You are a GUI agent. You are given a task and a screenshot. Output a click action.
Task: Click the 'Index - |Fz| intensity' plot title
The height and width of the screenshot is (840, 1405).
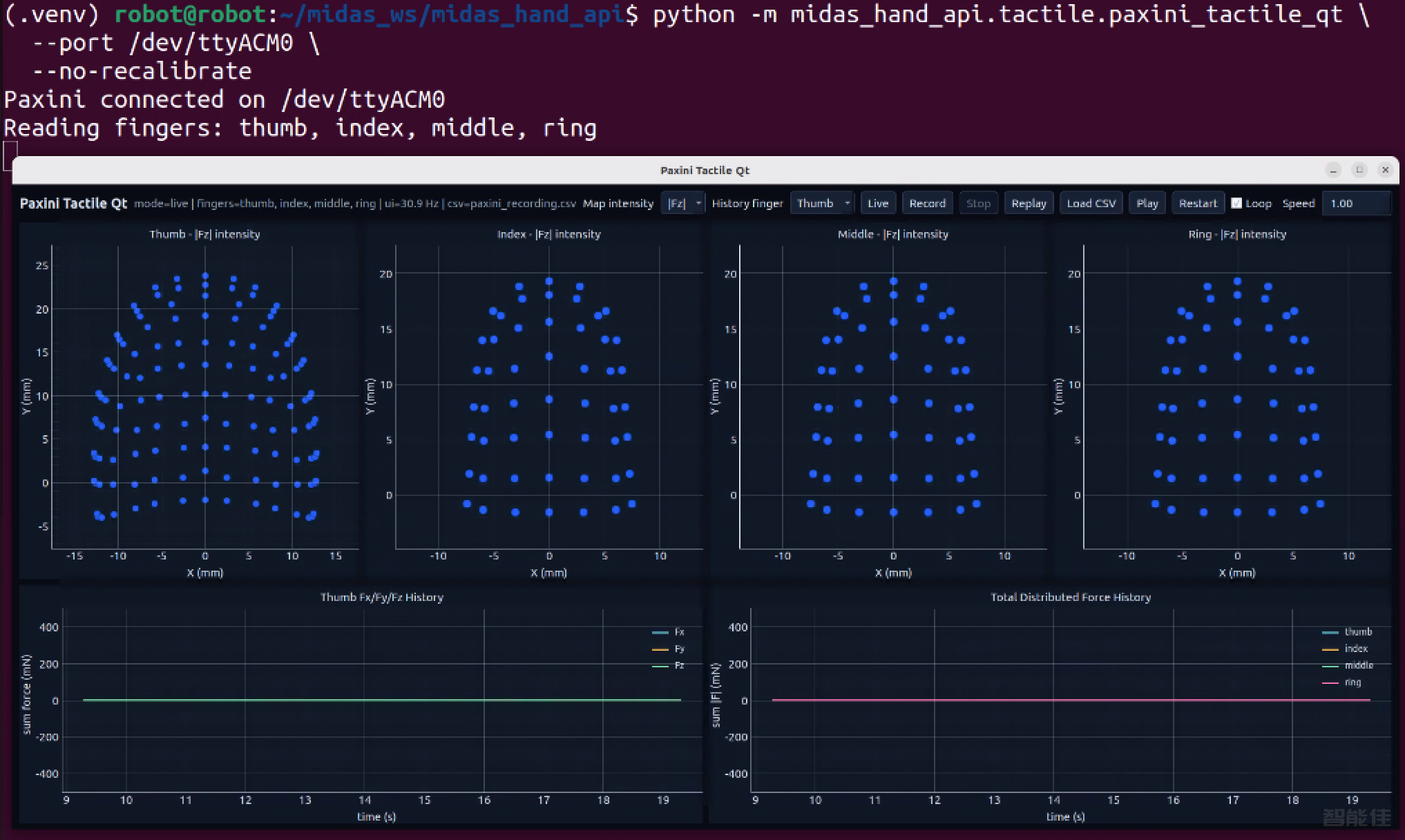[x=548, y=234]
